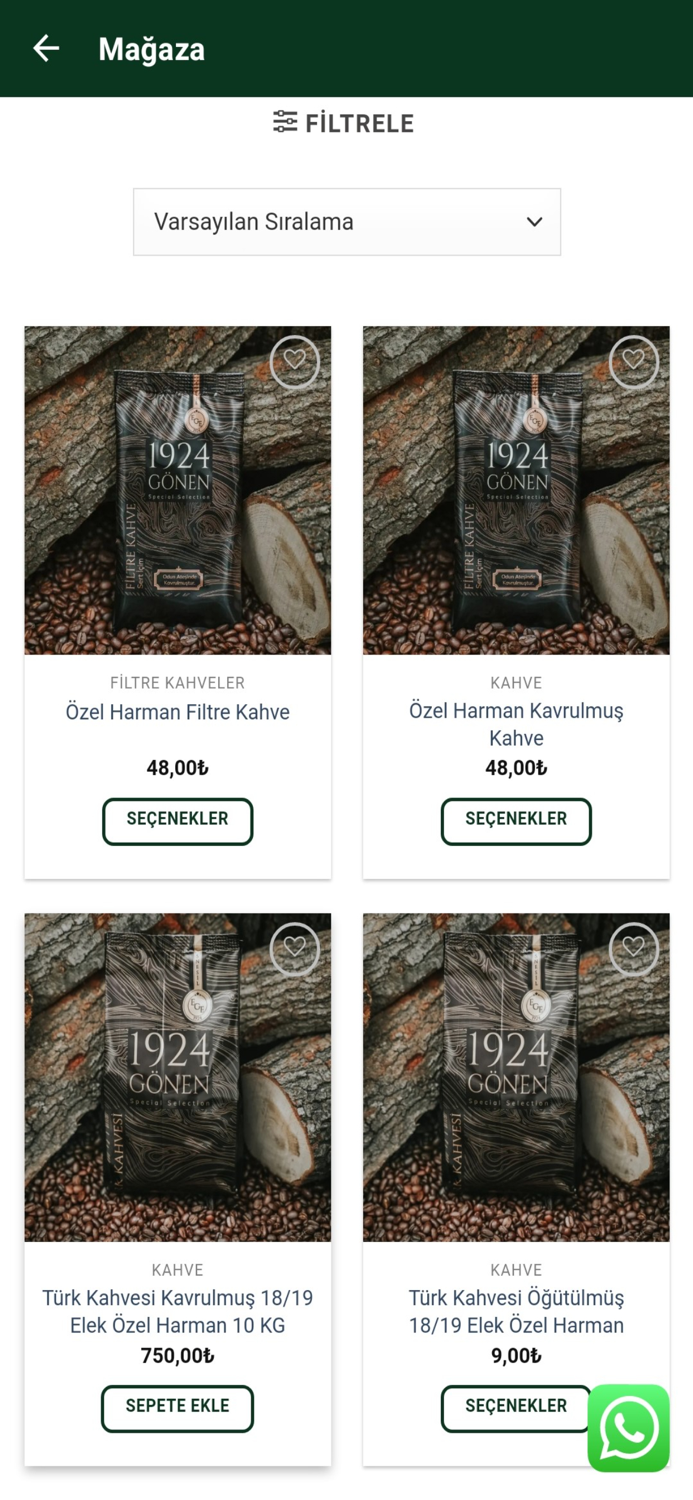Open the Varsayılan Sıralama sorting dropdown
Viewport: 693px width, 1500px height.
click(347, 222)
